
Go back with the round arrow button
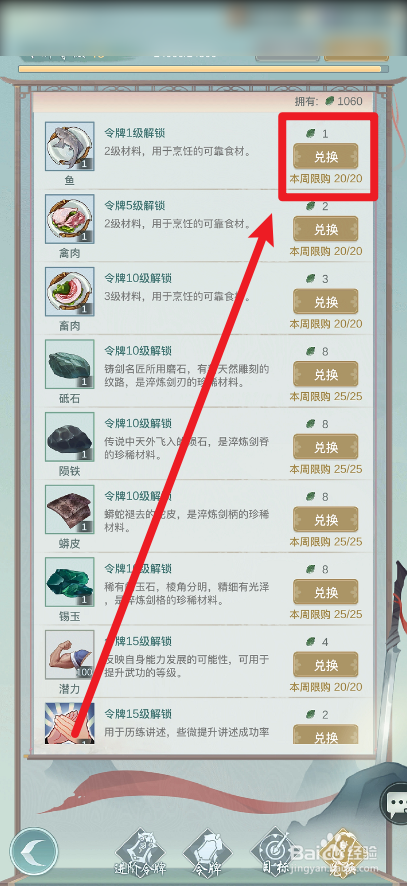pyautogui.click(x=34, y=851)
